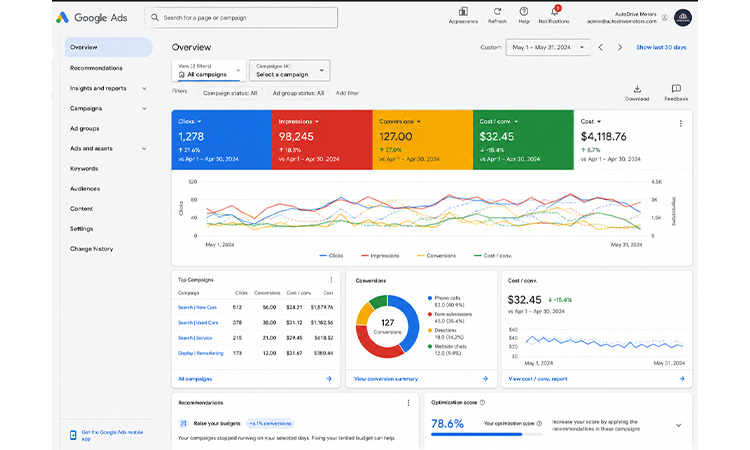Open Keywords page
The width and height of the screenshot is (750, 450).
coord(84,169)
